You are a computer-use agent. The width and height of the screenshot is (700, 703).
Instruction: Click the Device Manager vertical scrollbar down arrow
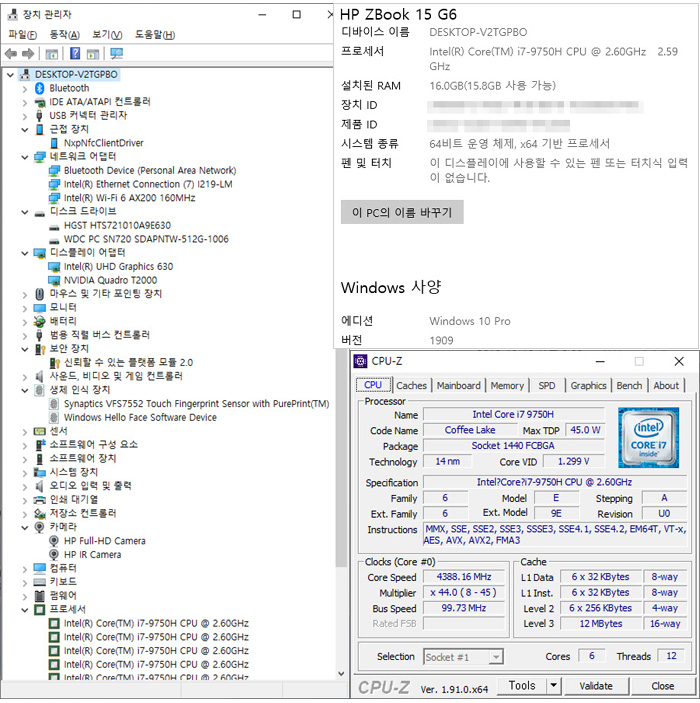tap(341, 673)
